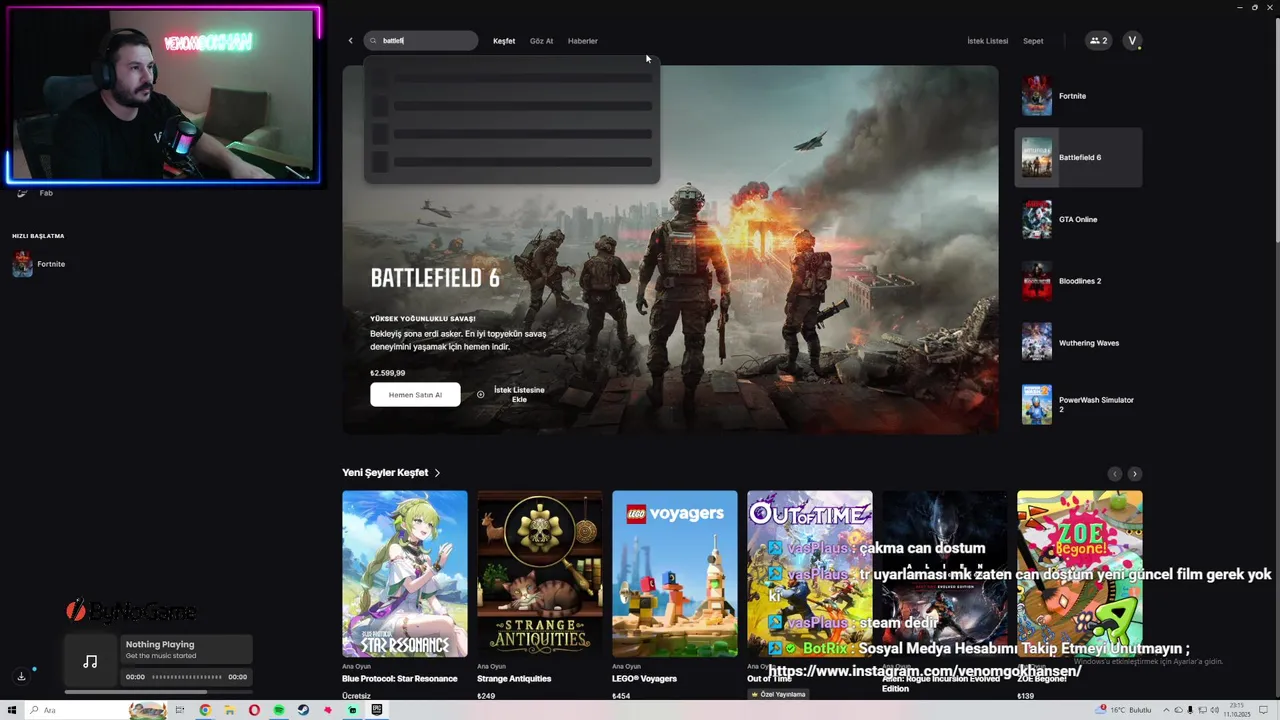
Task: Click the wishlist plus icon beside İstek Listesine Ekle
Action: [x=480, y=395]
